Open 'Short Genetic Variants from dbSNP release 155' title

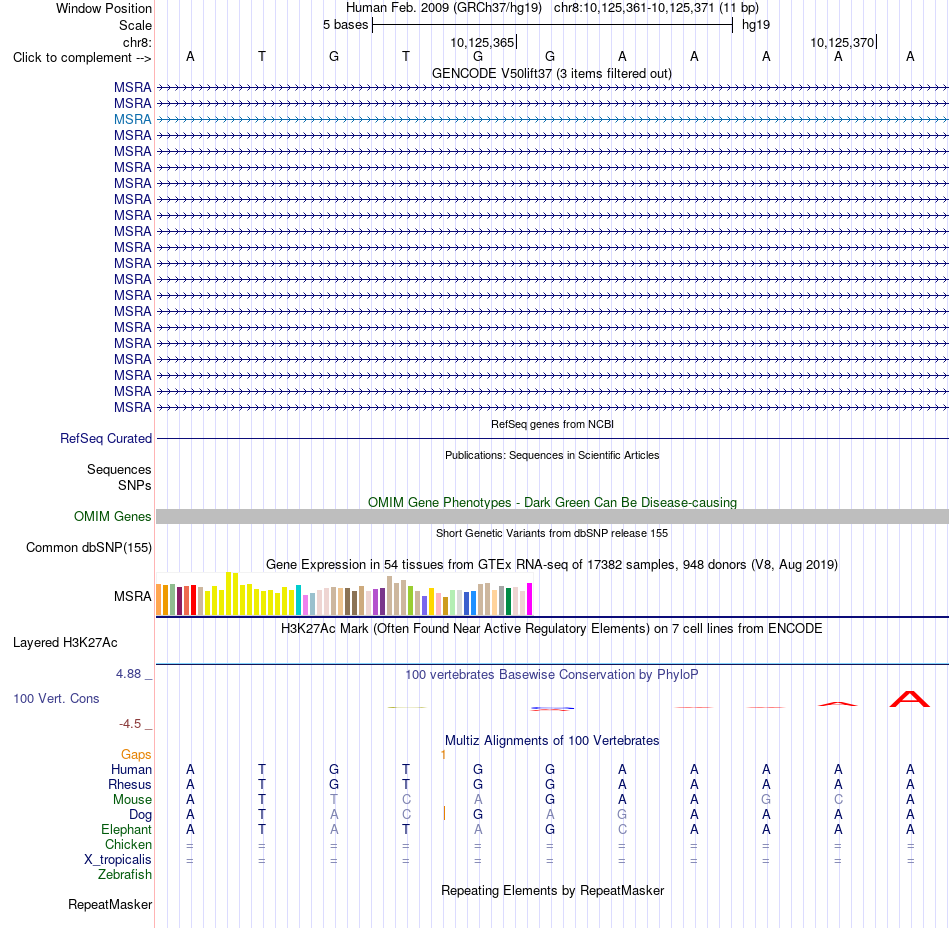coord(552,533)
